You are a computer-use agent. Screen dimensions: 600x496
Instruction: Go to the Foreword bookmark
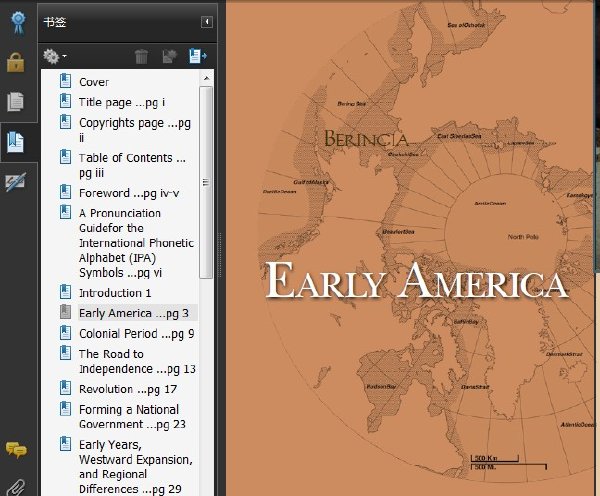point(129,193)
